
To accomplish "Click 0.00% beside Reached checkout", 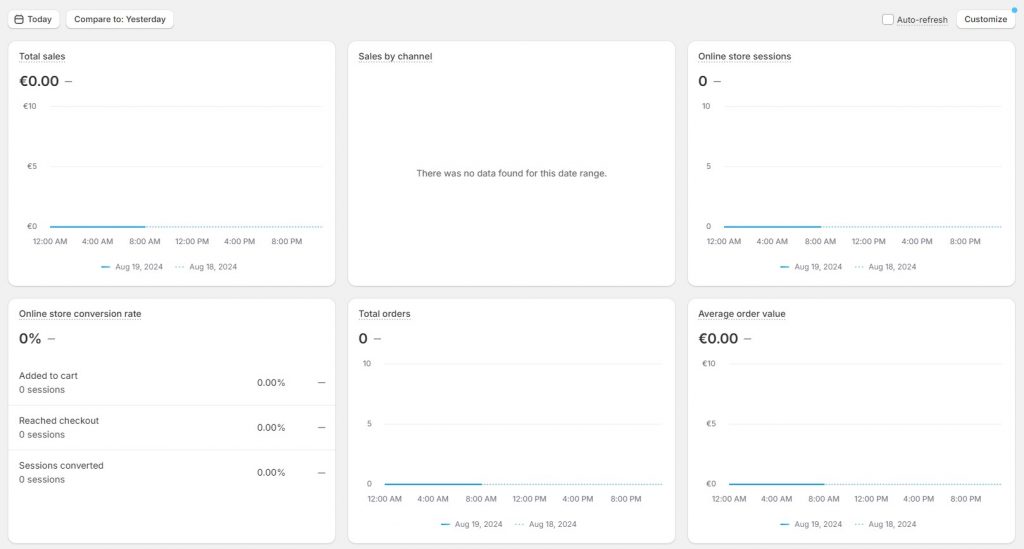I will tap(271, 428).
